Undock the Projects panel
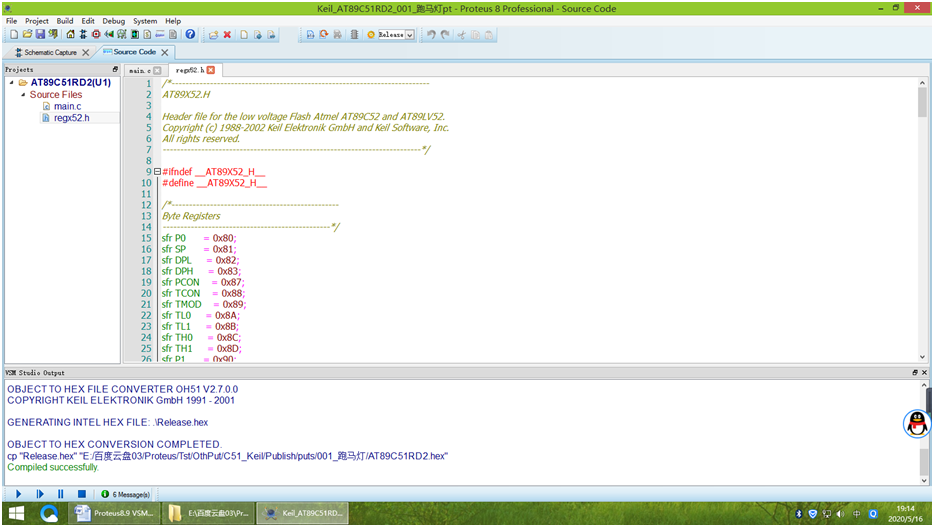The height and width of the screenshot is (527, 934). point(116,70)
